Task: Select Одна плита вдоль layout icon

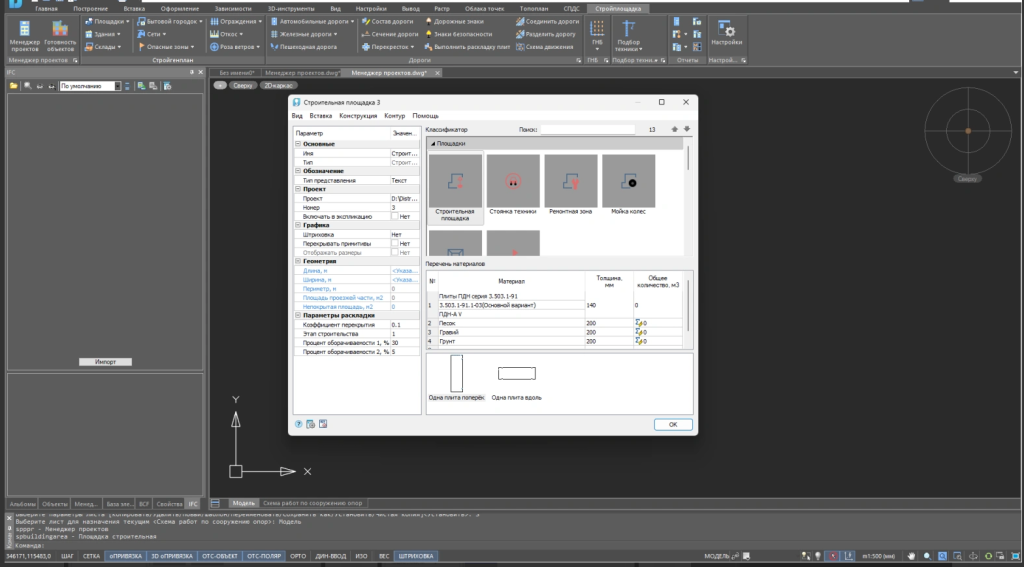Action: pyautogui.click(x=517, y=373)
